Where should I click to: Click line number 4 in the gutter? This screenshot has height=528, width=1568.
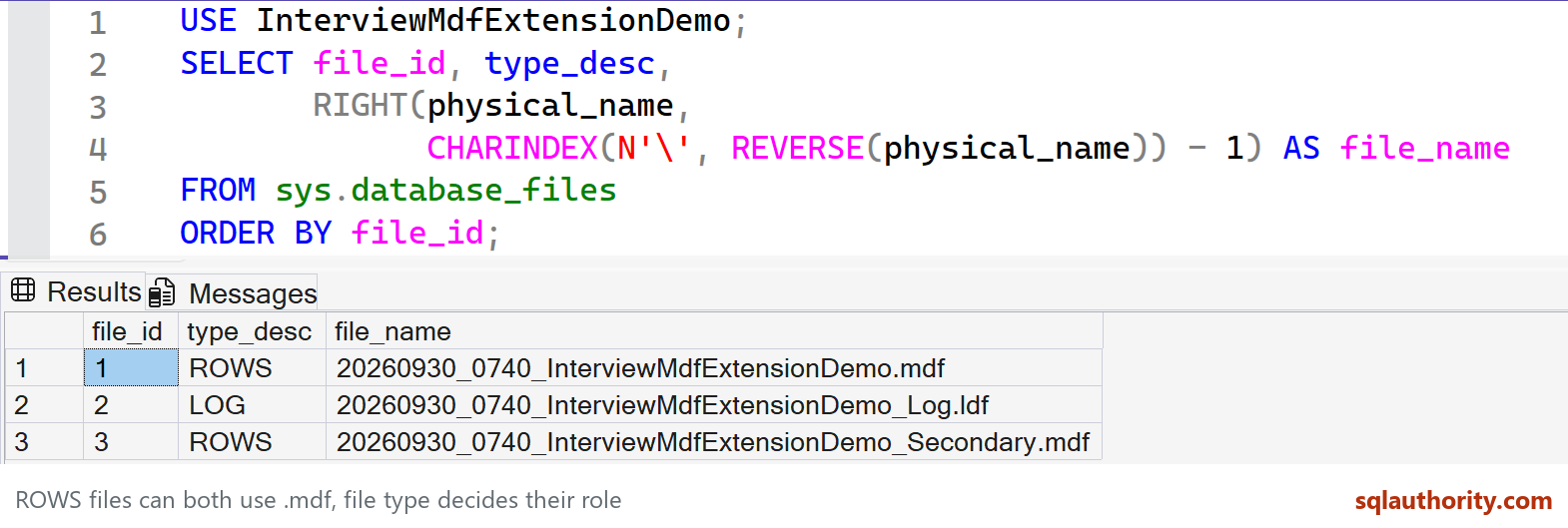98,150
